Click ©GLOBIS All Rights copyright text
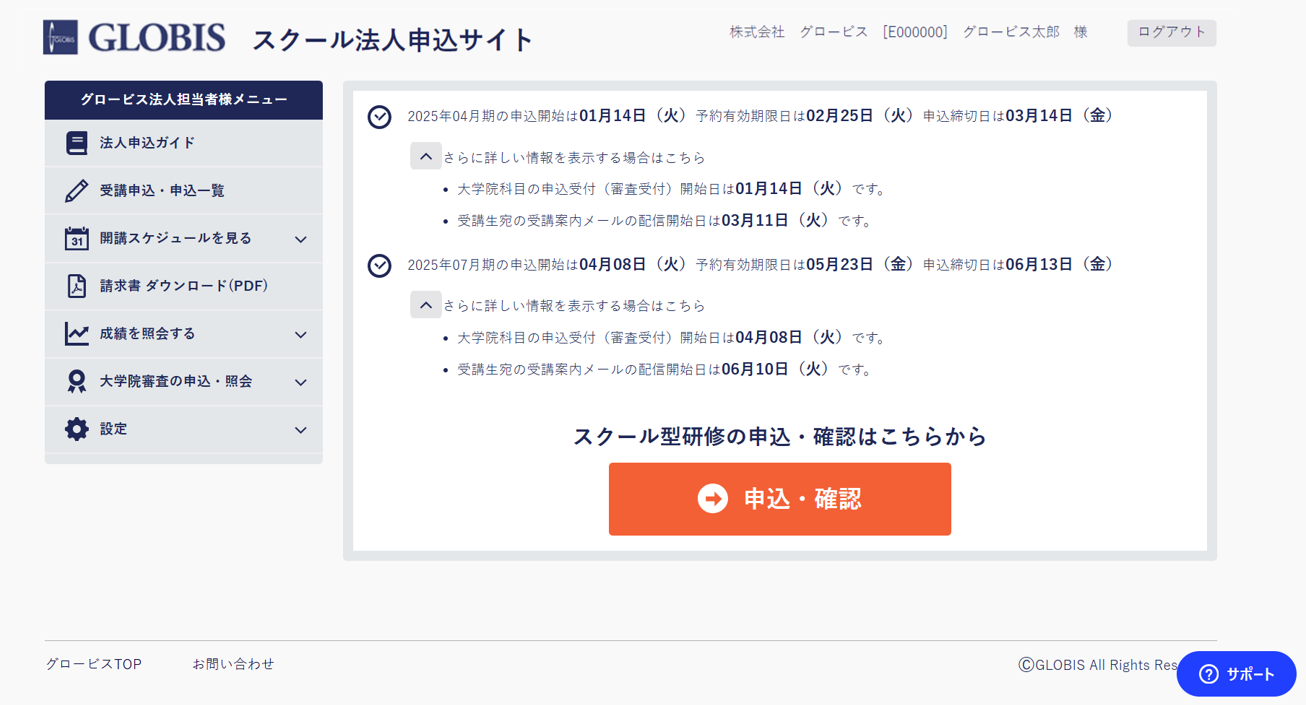The width and height of the screenshot is (1306, 705). tap(1099, 665)
